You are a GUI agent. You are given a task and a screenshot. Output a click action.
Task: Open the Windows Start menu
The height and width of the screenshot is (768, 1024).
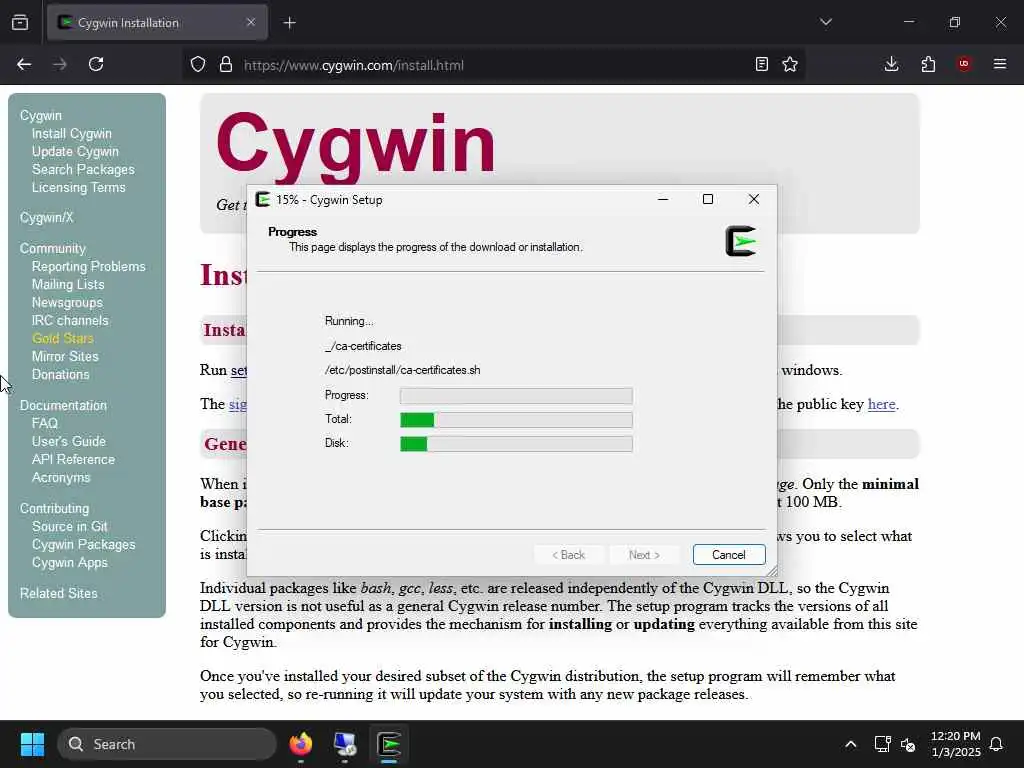click(x=32, y=744)
